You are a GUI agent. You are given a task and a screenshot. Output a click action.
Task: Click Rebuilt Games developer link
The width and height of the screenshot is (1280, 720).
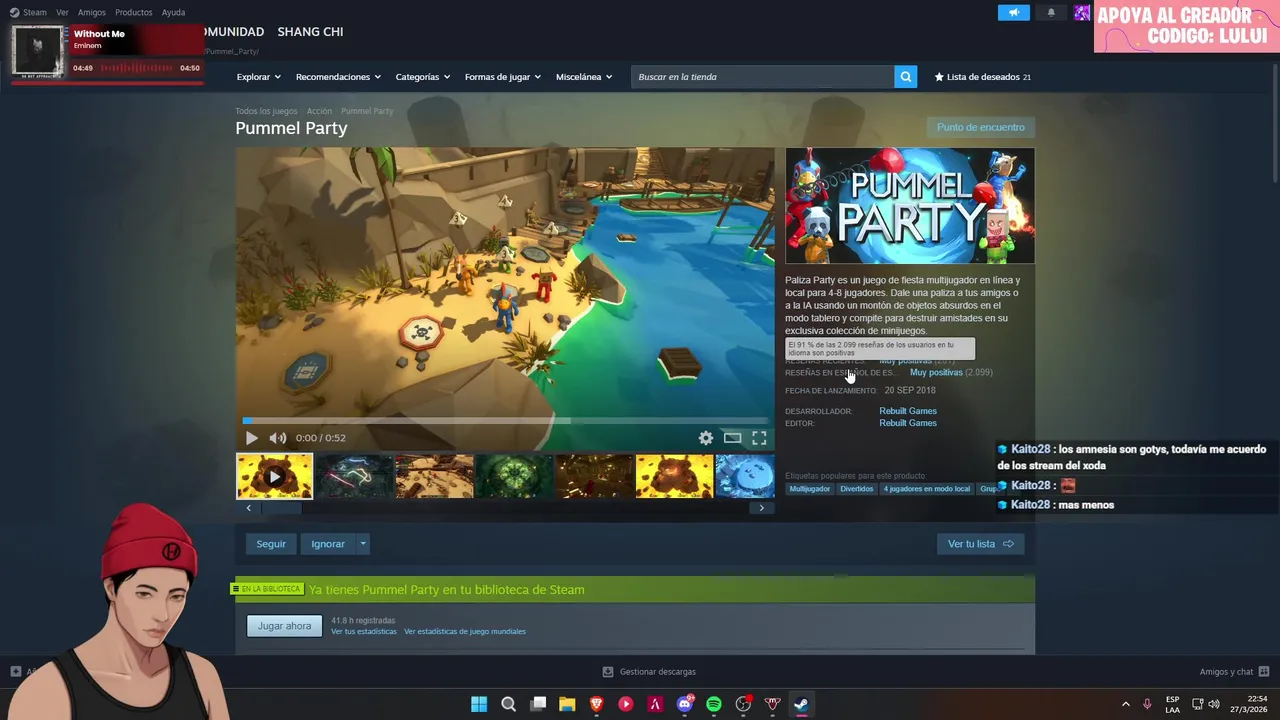tap(908, 411)
